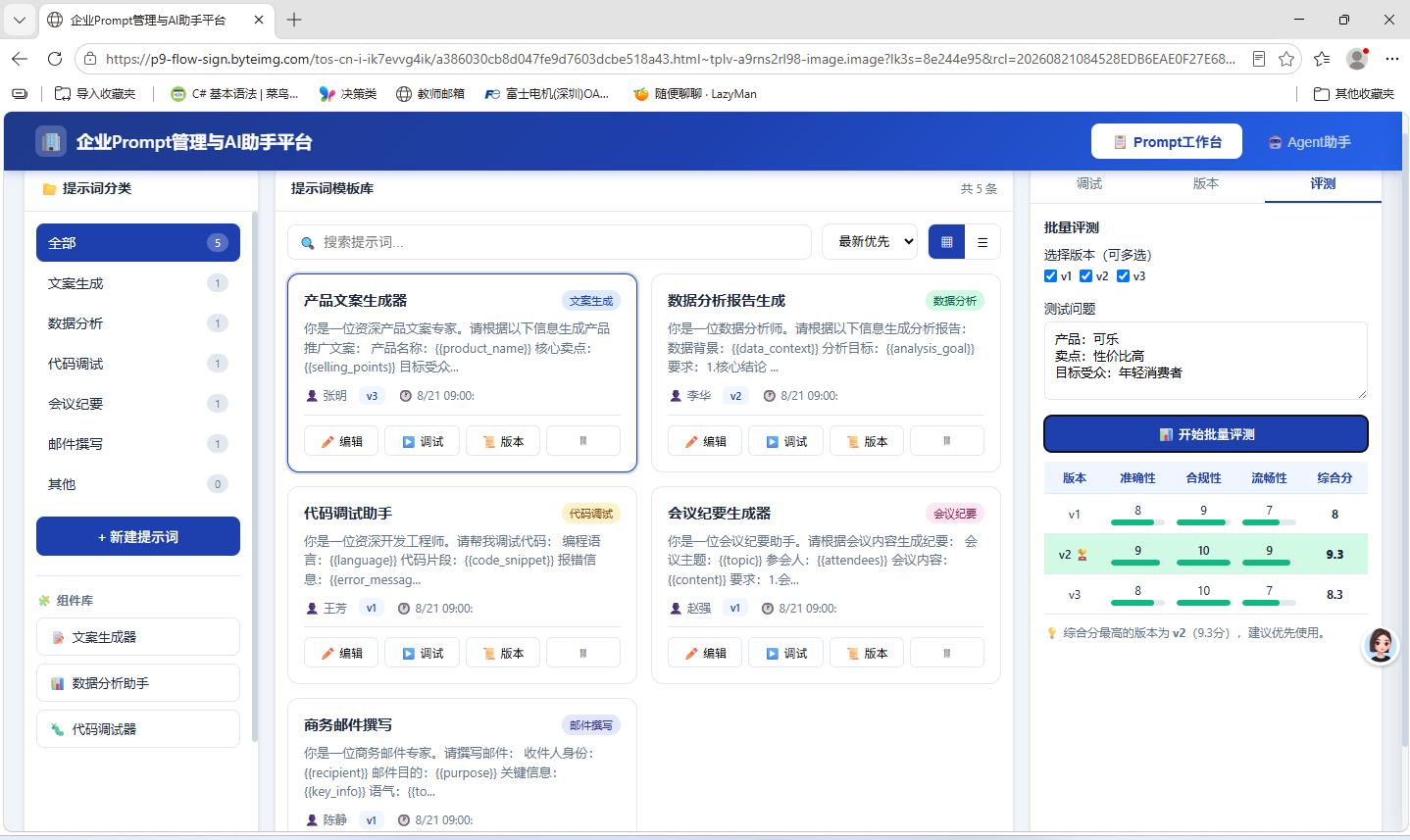The height and width of the screenshot is (840, 1410).
Task: Click into the 测试问题 text area
Action: click(1206, 361)
